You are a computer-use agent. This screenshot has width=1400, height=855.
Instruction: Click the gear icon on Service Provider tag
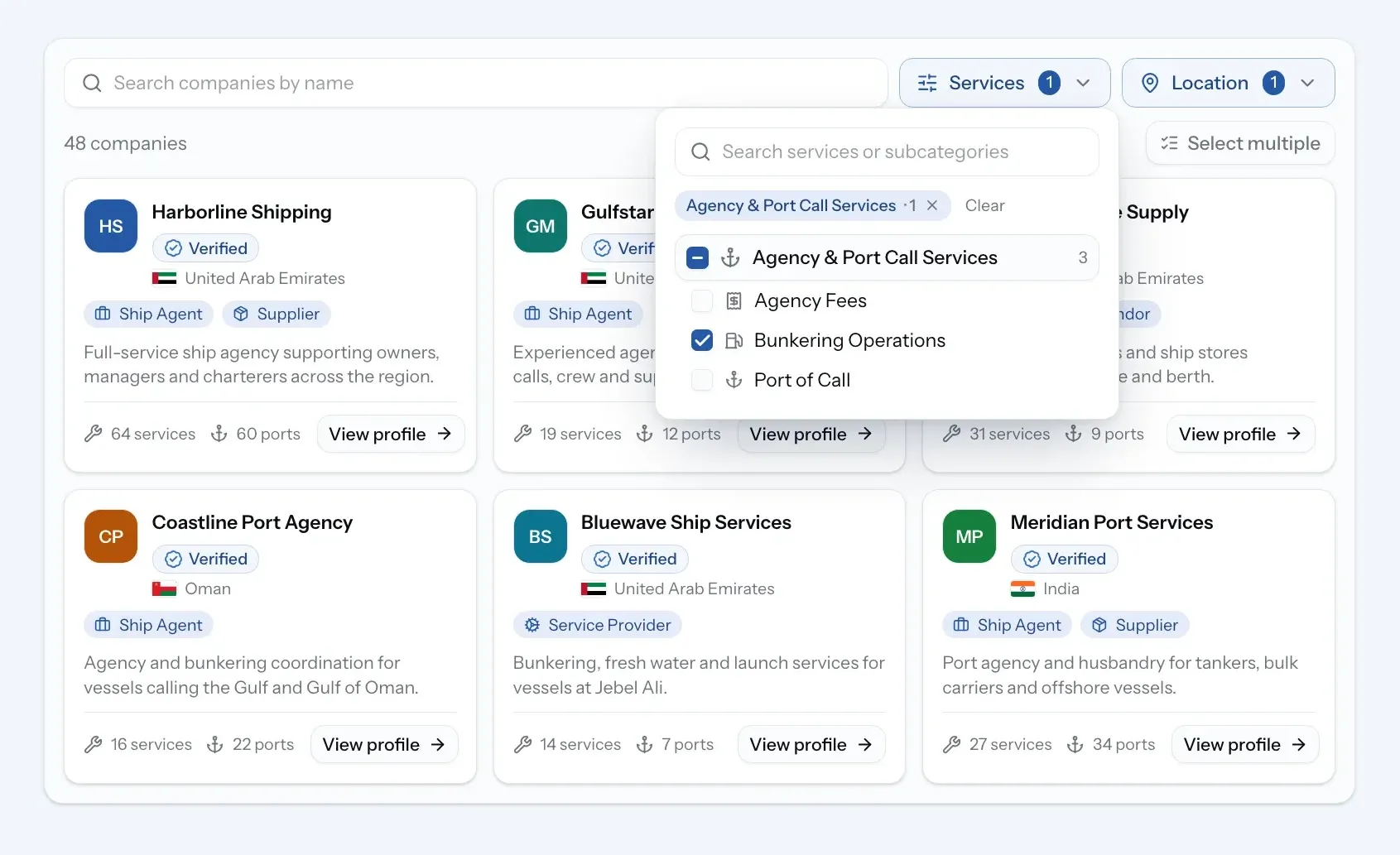click(x=532, y=625)
